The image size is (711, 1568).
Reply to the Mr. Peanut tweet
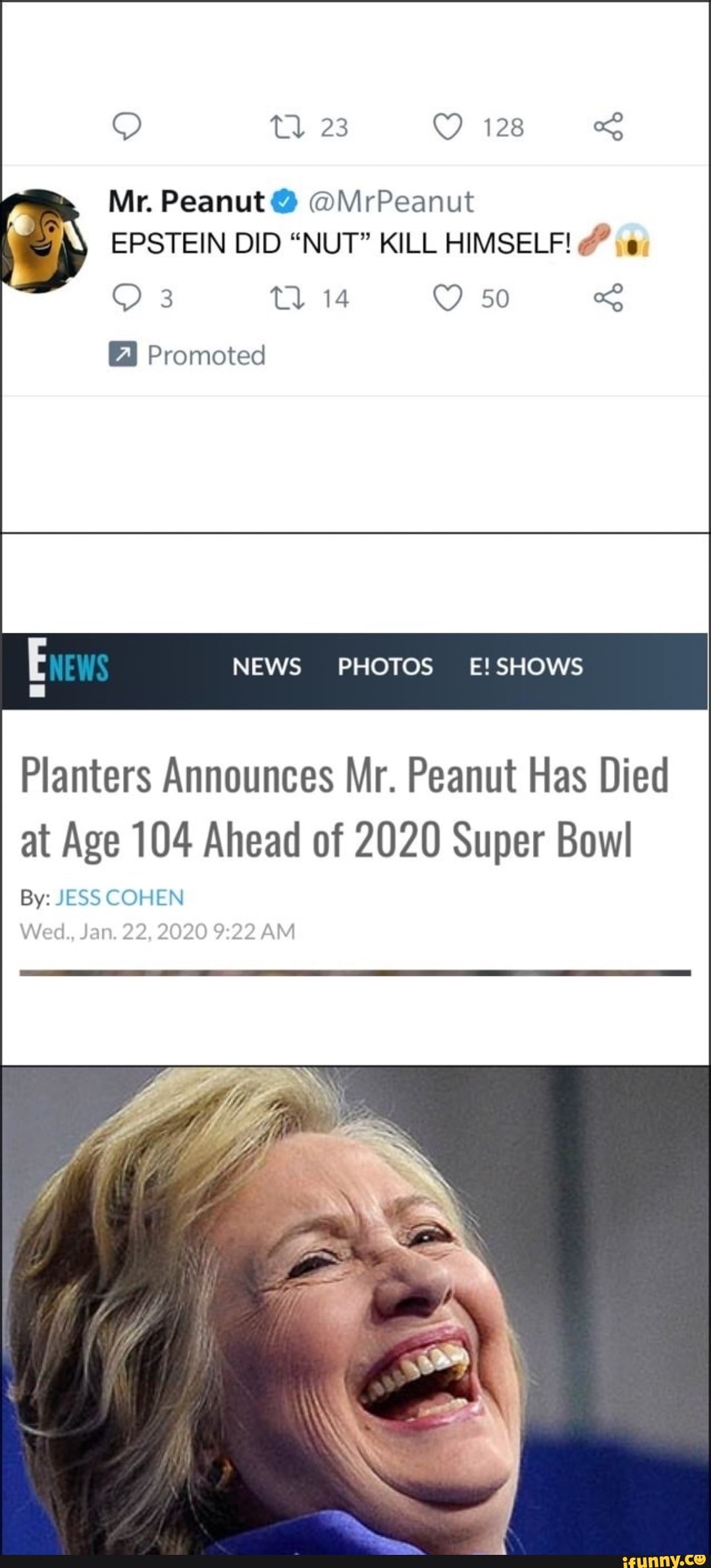pyautogui.click(x=127, y=298)
